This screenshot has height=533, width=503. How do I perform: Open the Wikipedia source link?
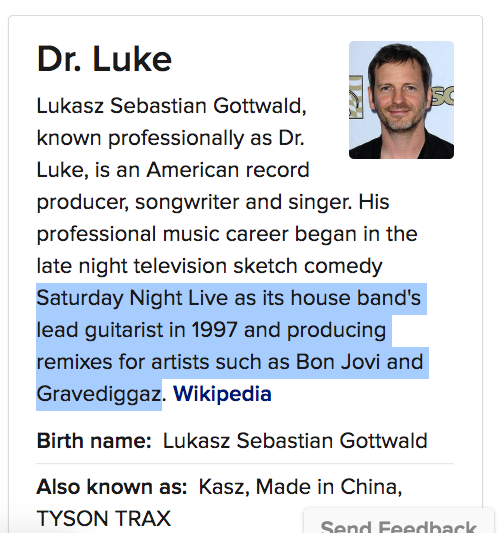pyautogui.click(x=222, y=394)
